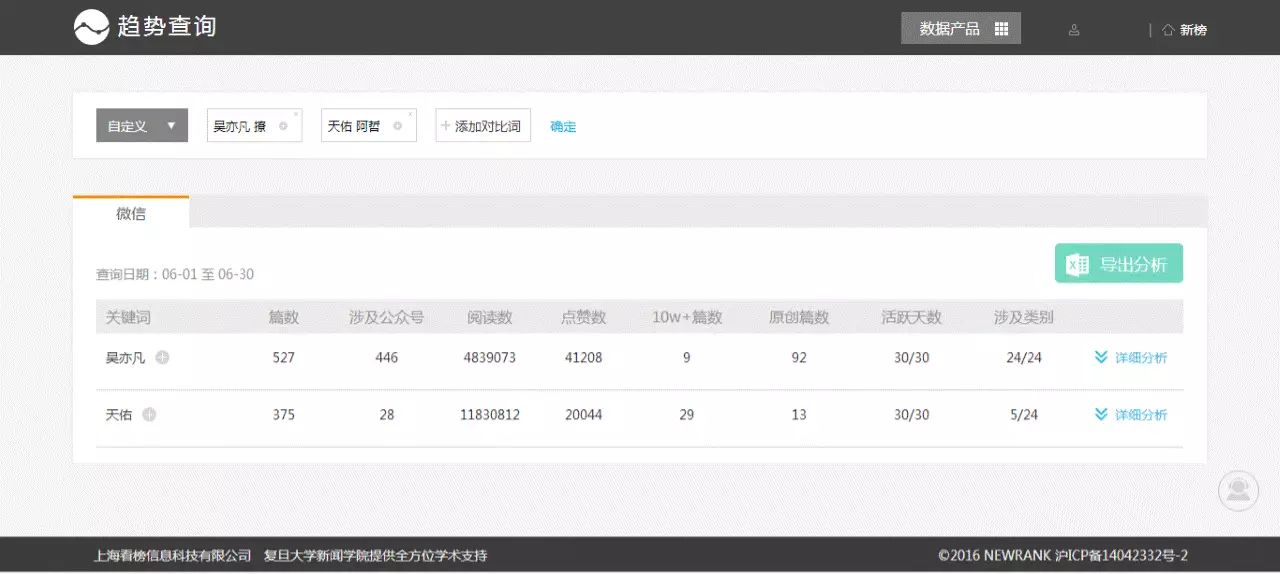
Task: Click the 上海看榜信息科技有限公司 footer text
Action: click(x=172, y=555)
